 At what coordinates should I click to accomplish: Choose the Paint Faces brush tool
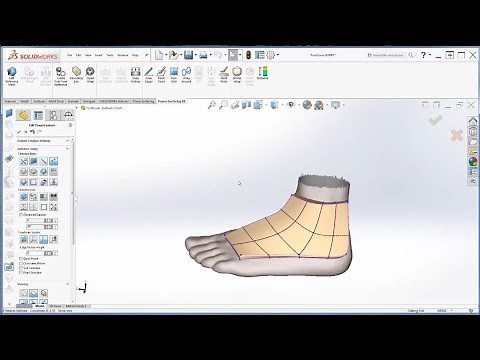[x=161, y=74]
